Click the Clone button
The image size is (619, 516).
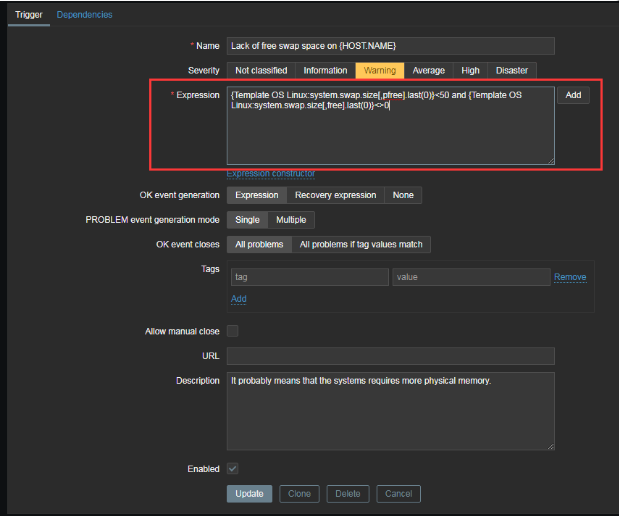tap(299, 494)
